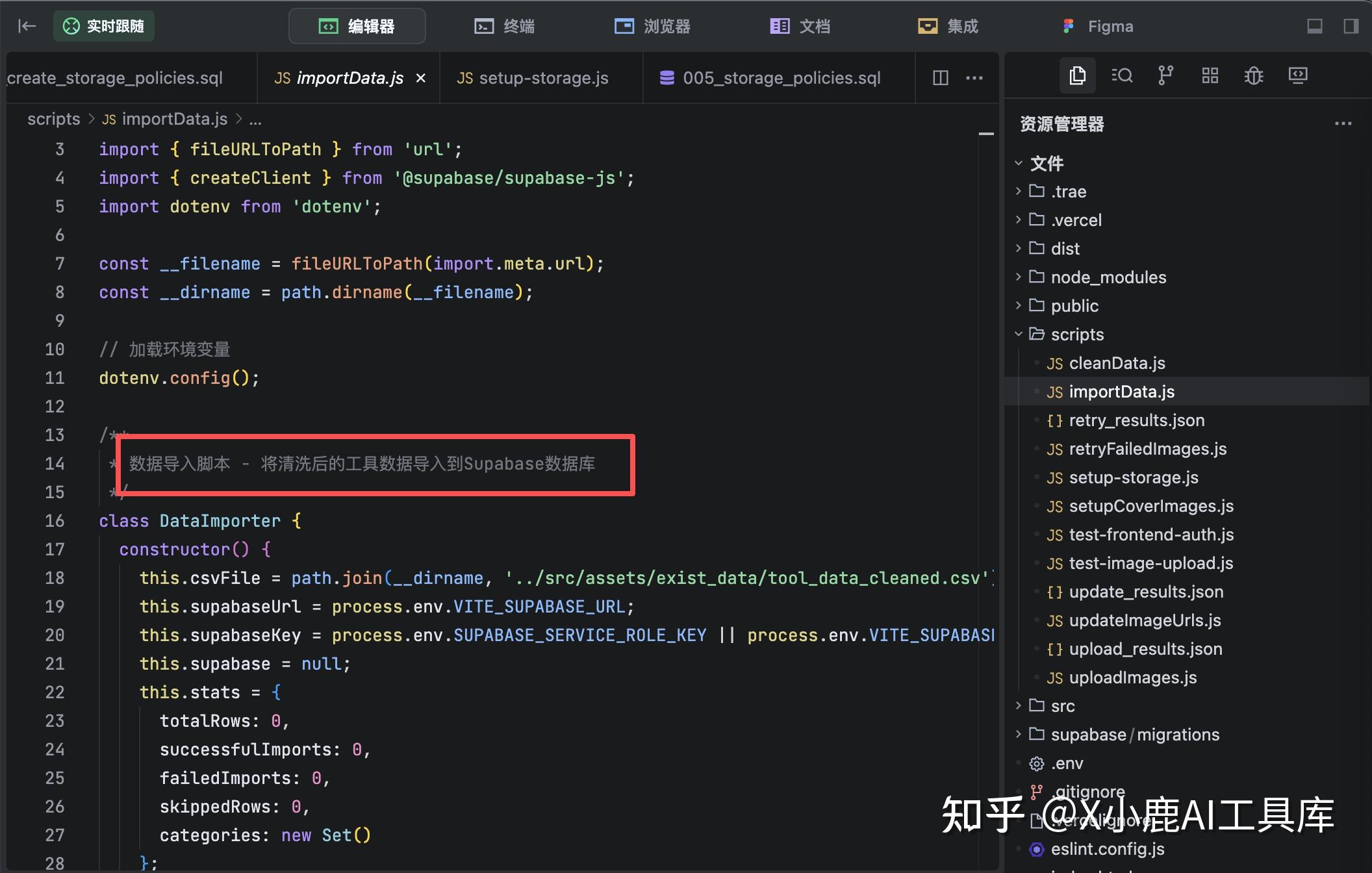Close the importData.js tab

(x=421, y=78)
